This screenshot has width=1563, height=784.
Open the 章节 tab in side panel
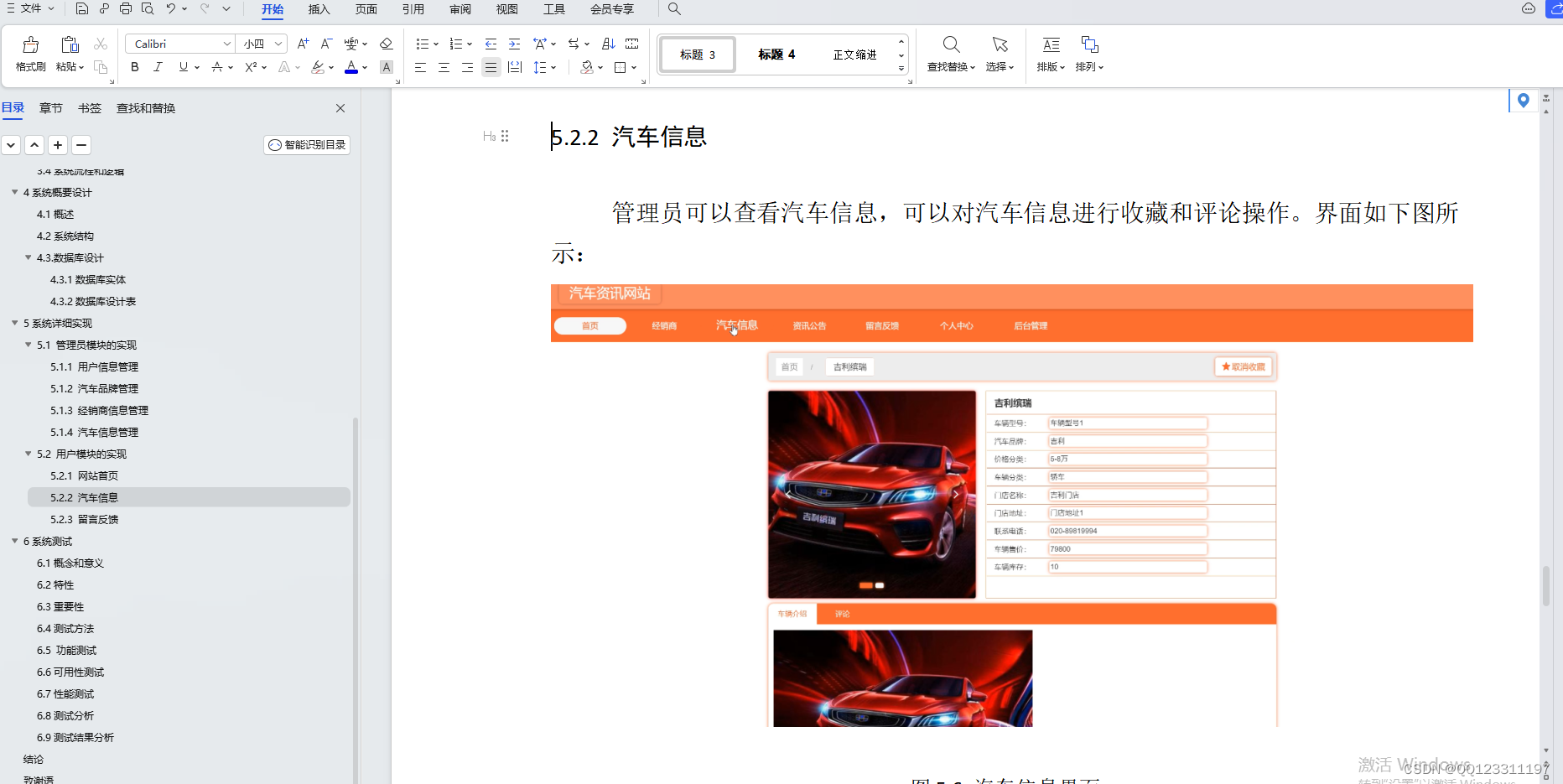click(50, 108)
